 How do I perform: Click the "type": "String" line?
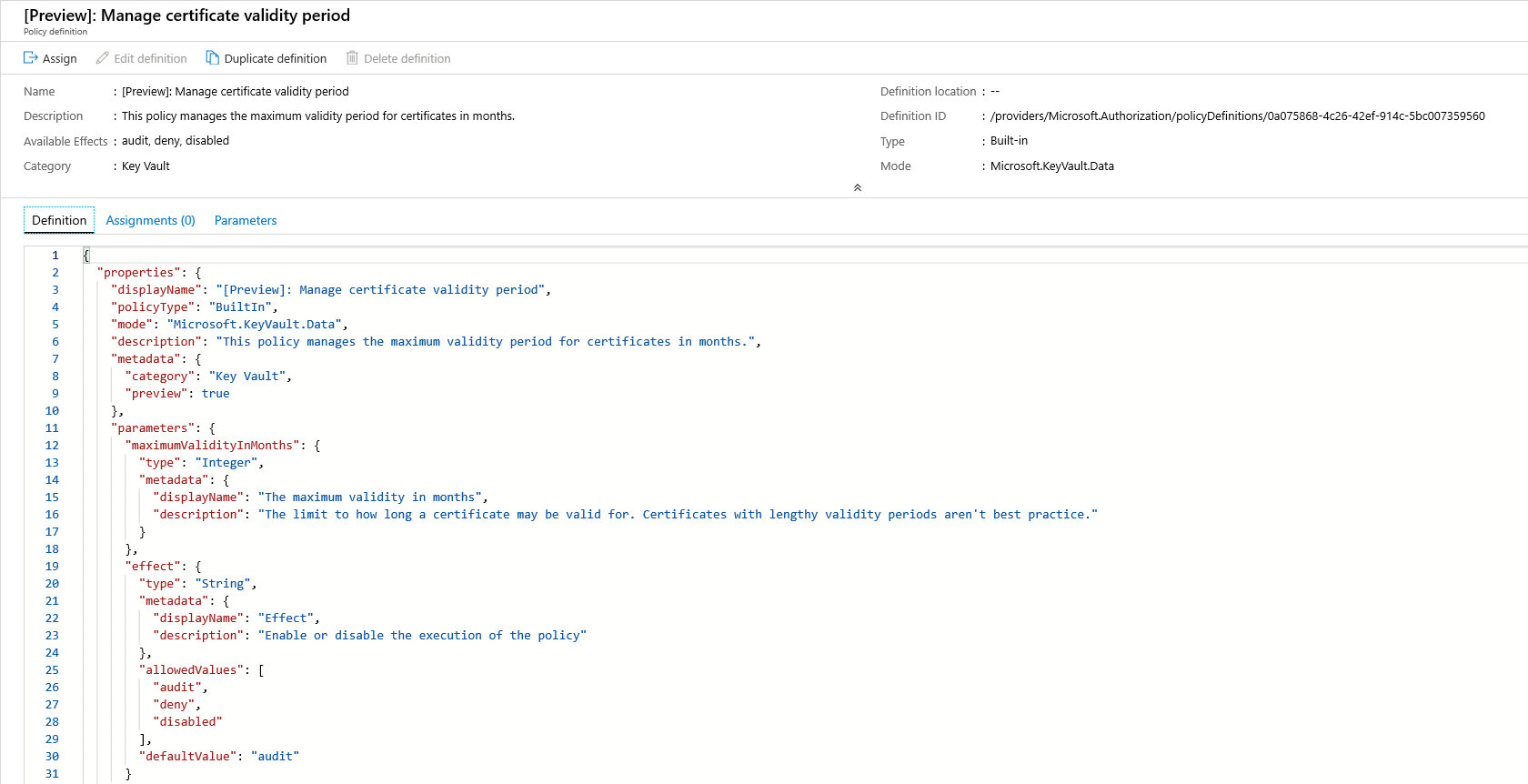(x=198, y=583)
